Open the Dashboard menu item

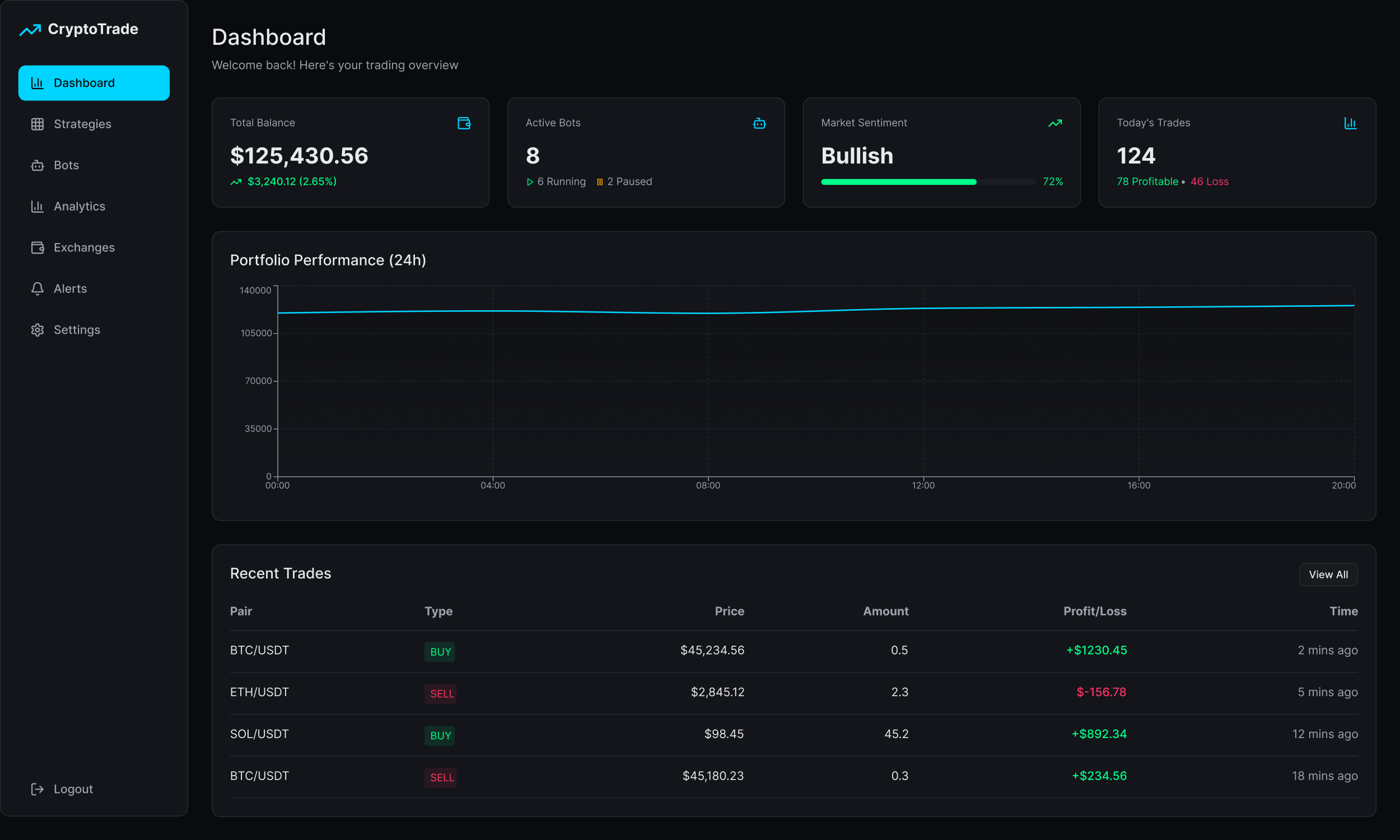[94, 83]
